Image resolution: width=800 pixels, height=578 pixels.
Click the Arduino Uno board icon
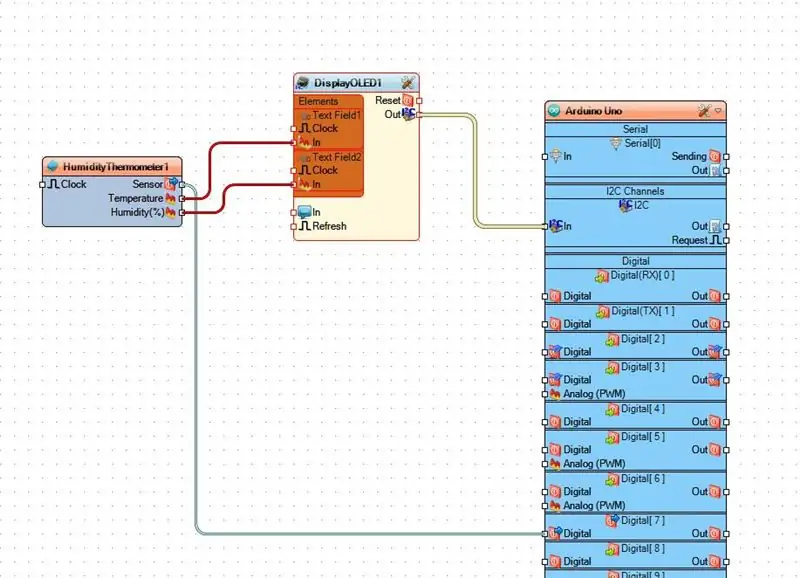click(x=554, y=111)
